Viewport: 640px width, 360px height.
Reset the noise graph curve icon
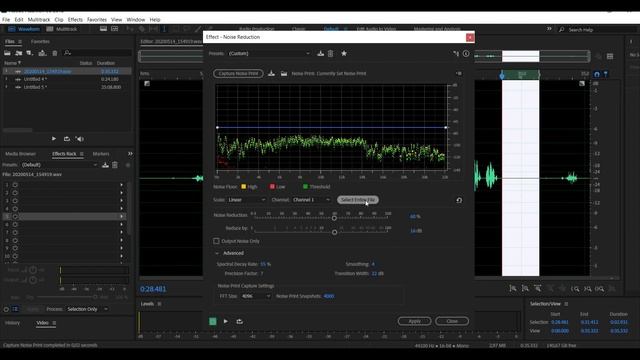click(459, 200)
